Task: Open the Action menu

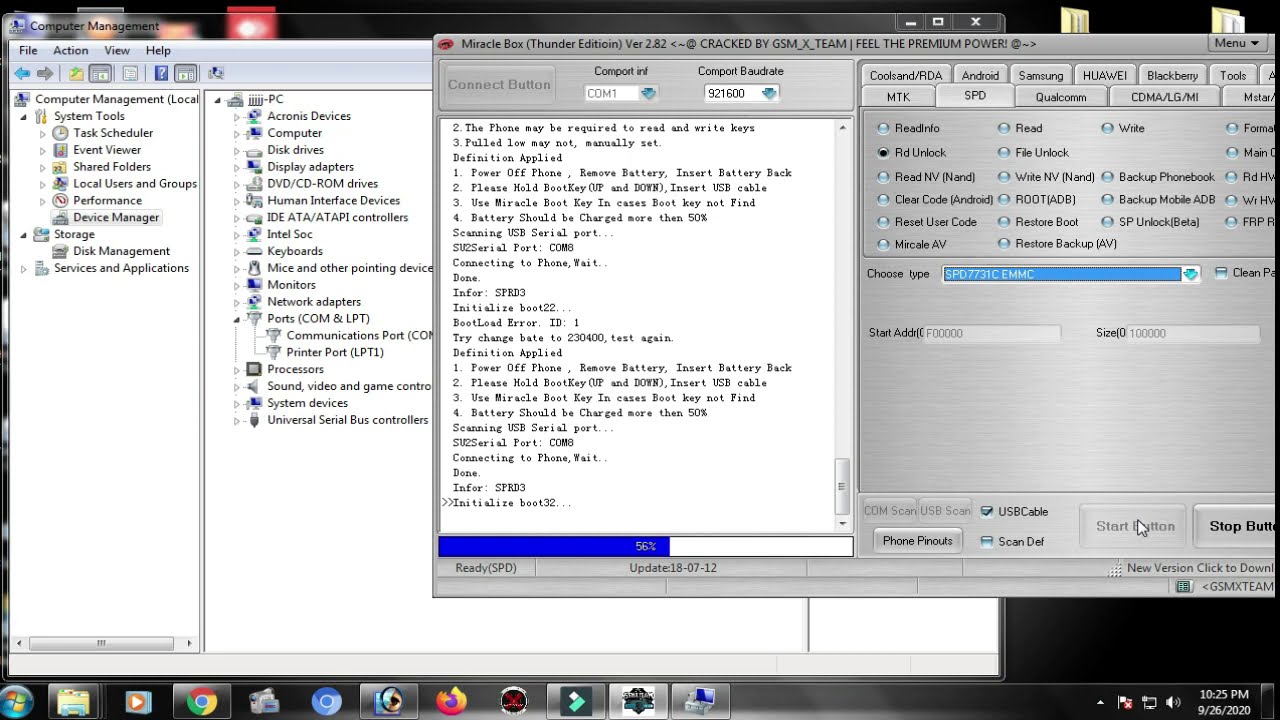Action: (x=70, y=50)
